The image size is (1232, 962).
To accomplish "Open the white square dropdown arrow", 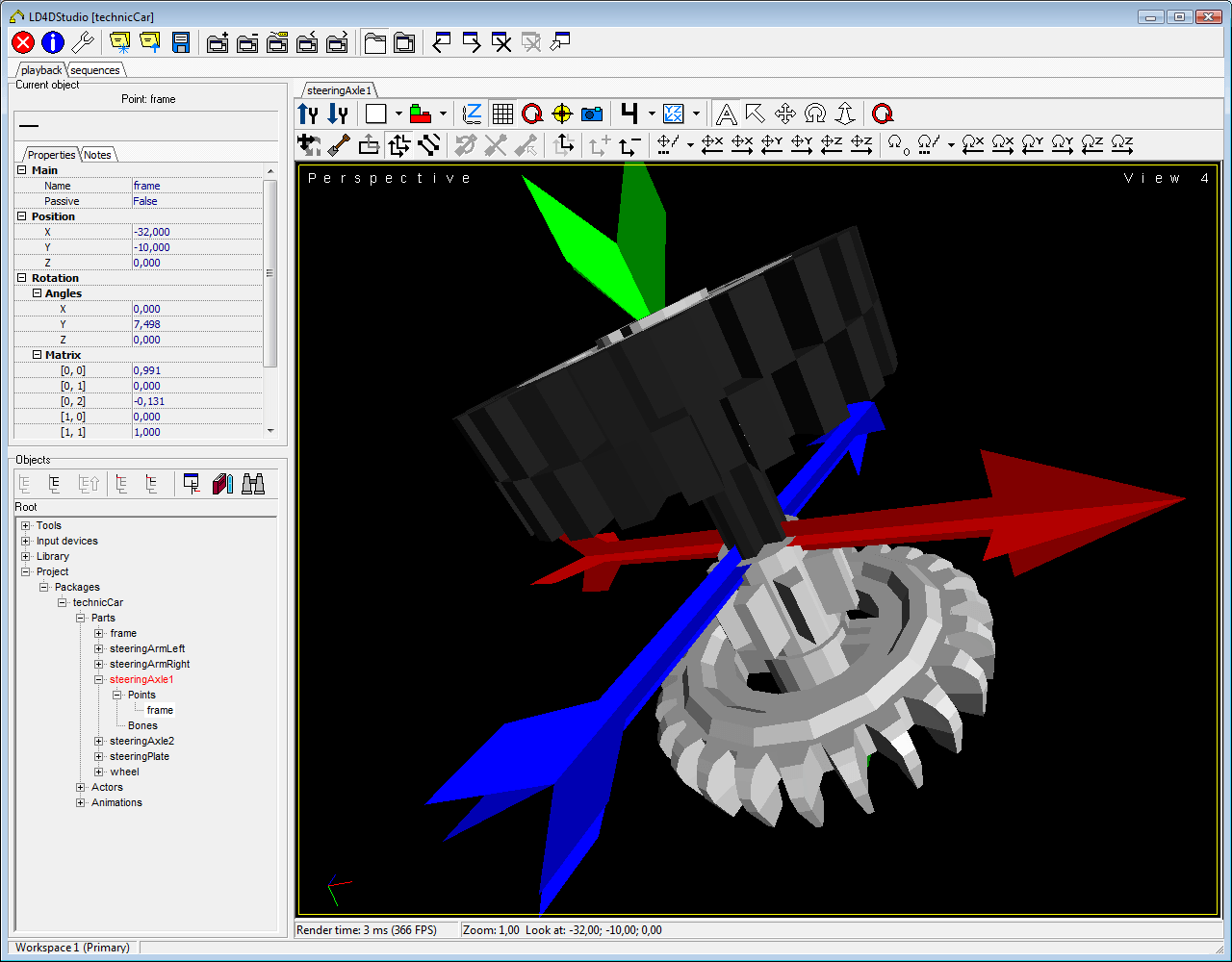I will pos(398,114).
